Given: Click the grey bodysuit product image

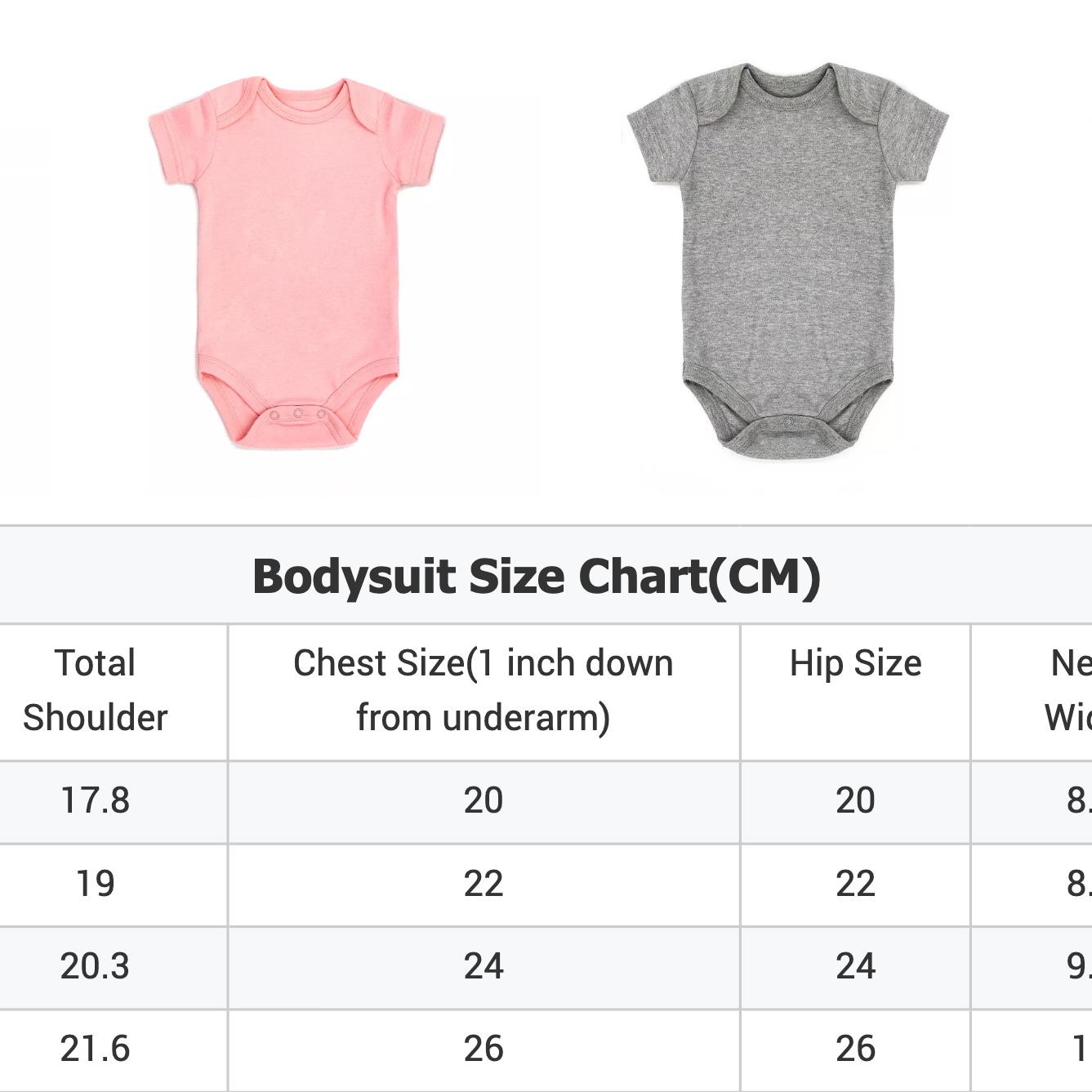Looking at the screenshot, I should pos(787,260).
